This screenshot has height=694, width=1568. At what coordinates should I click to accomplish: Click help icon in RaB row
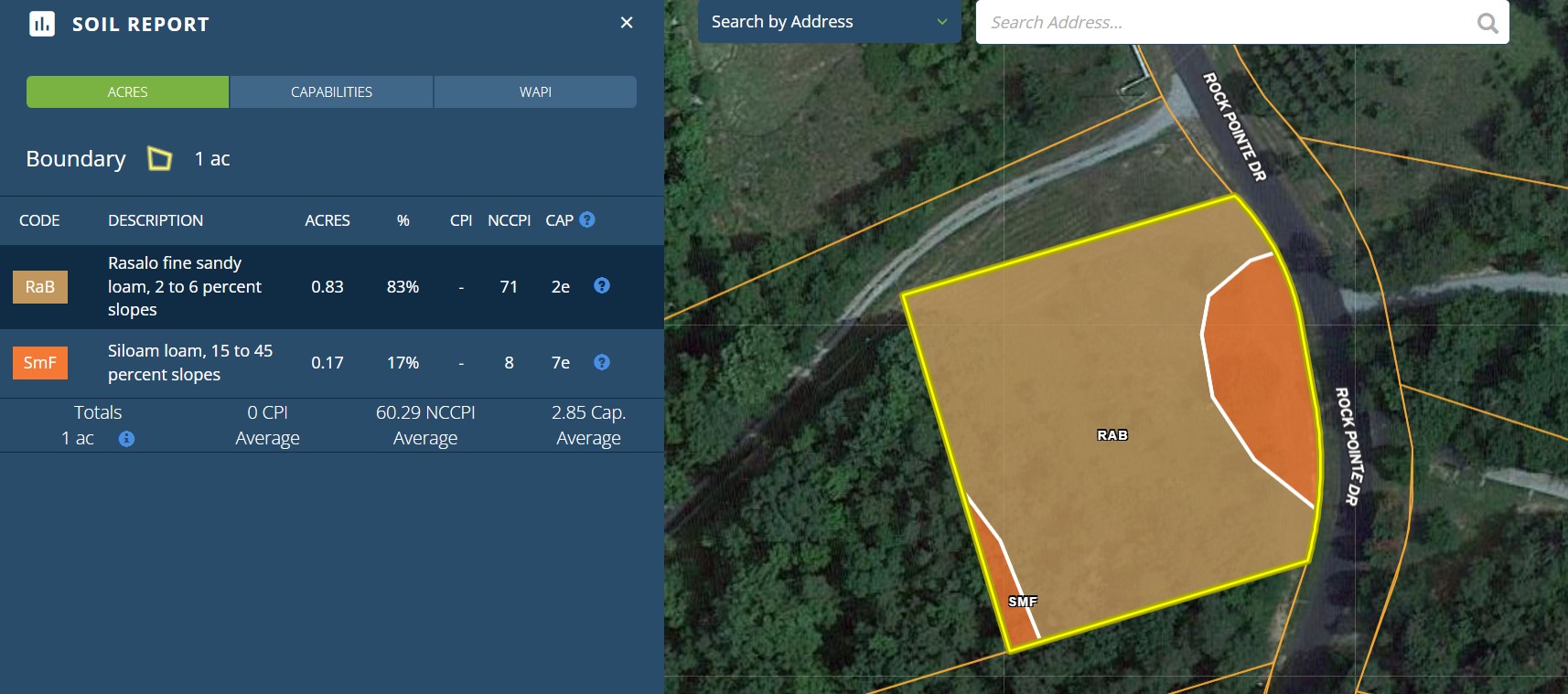tap(602, 286)
